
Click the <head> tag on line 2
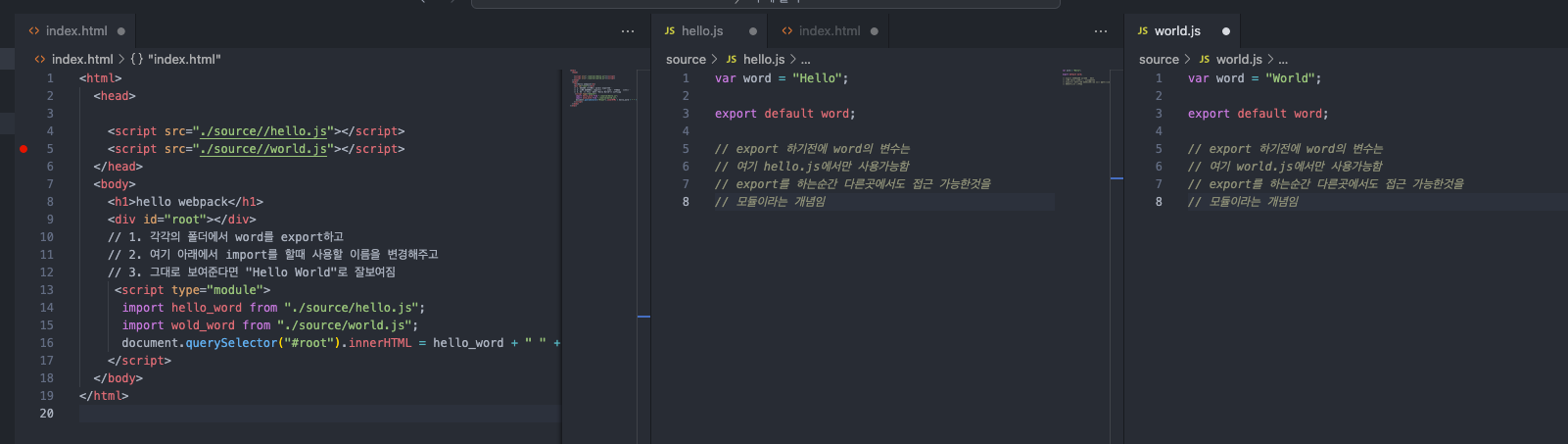(115, 96)
